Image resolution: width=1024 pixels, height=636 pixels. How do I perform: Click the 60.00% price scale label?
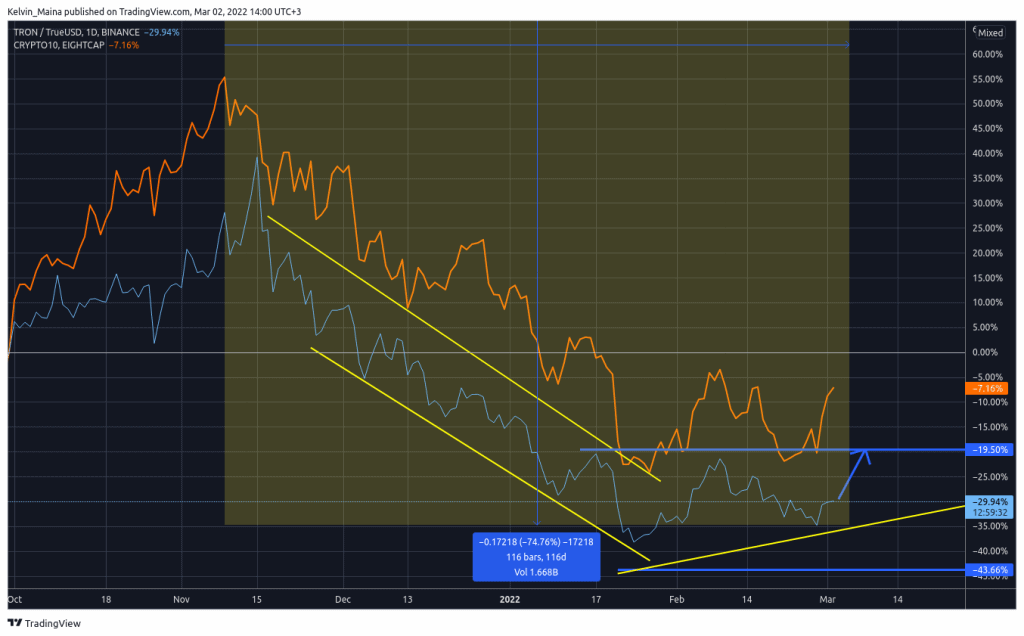(987, 54)
